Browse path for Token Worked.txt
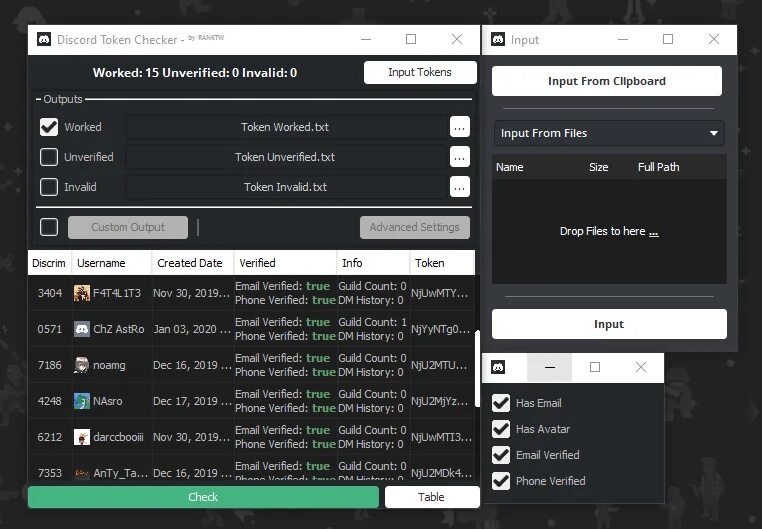This screenshot has height=529, width=762. [x=460, y=127]
